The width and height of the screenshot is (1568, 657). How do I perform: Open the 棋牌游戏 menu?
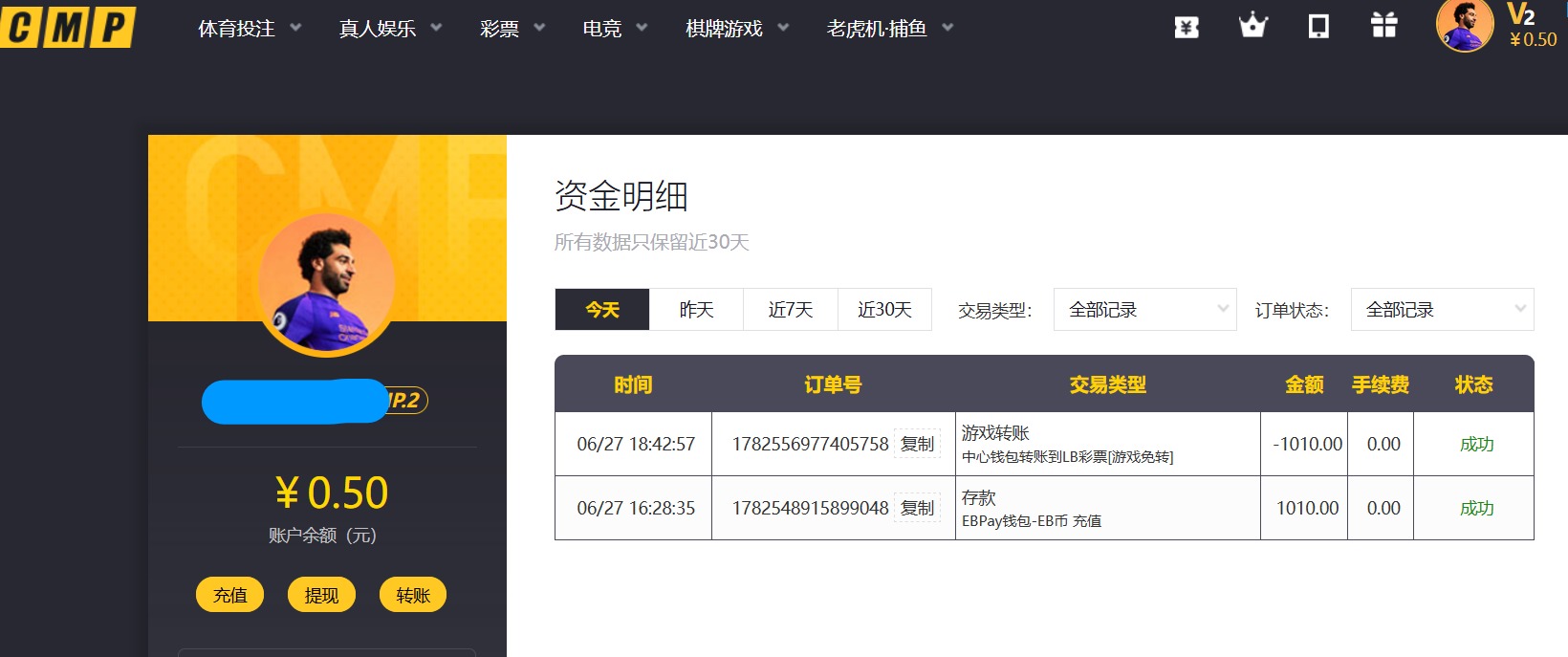click(x=724, y=29)
